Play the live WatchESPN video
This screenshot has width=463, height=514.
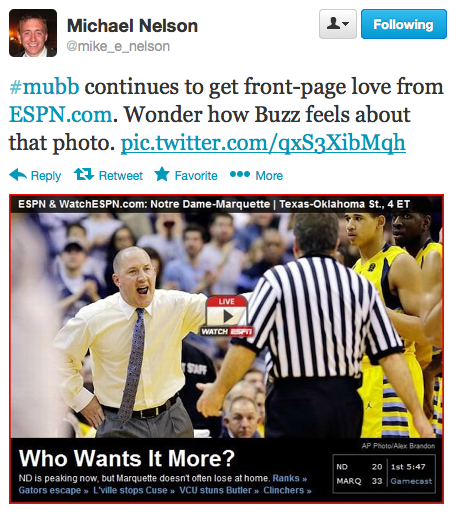tap(227, 315)
